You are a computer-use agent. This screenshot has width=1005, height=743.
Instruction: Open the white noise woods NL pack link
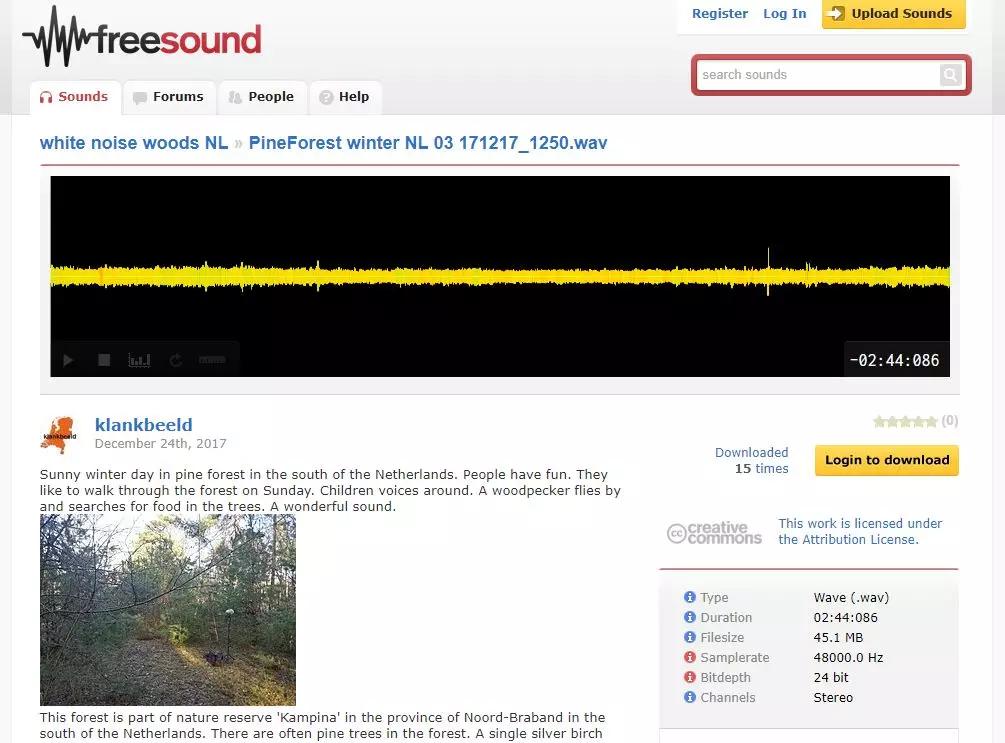(134, 143)
